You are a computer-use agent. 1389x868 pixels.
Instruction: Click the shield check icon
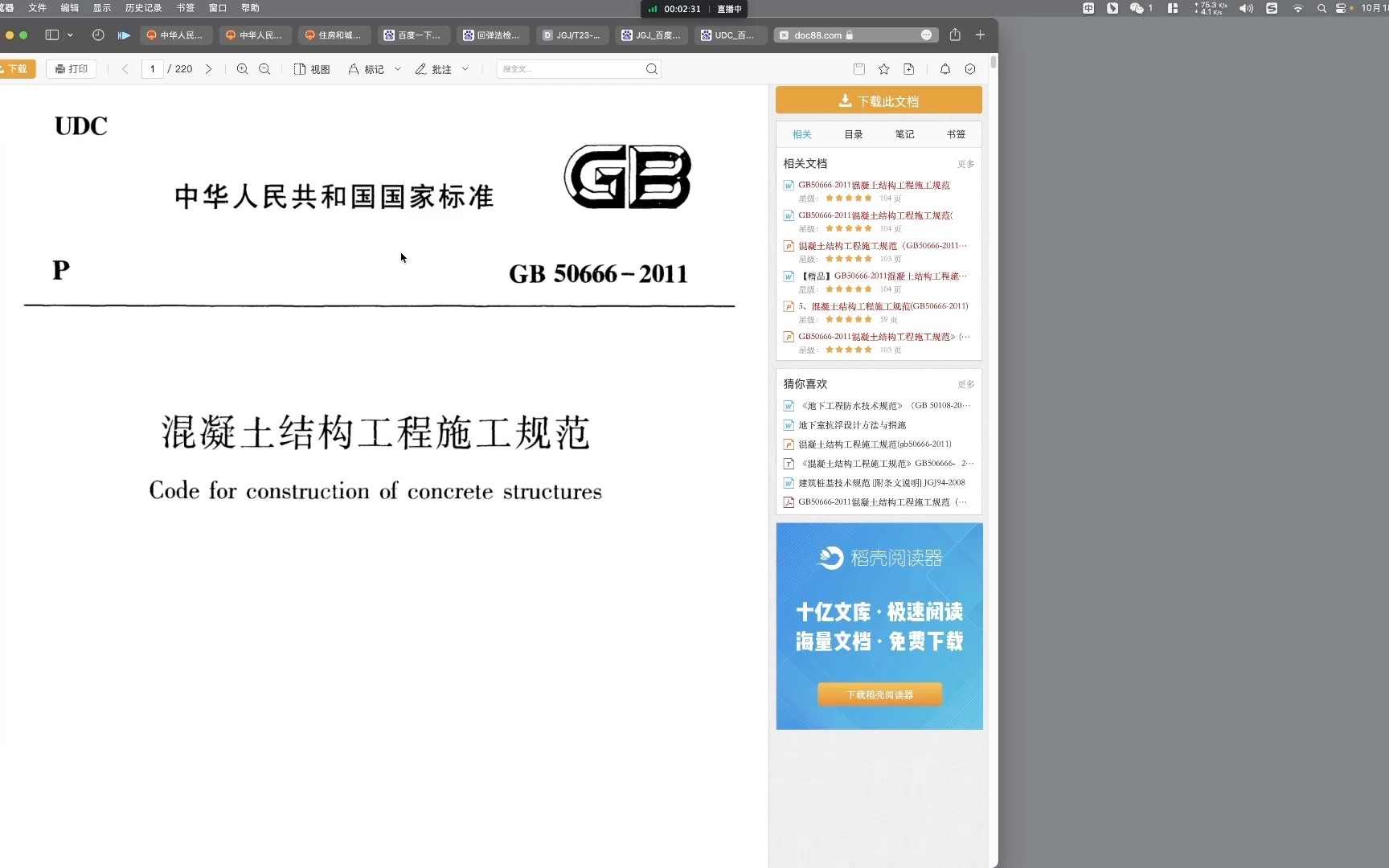click(x=970, y=69)
